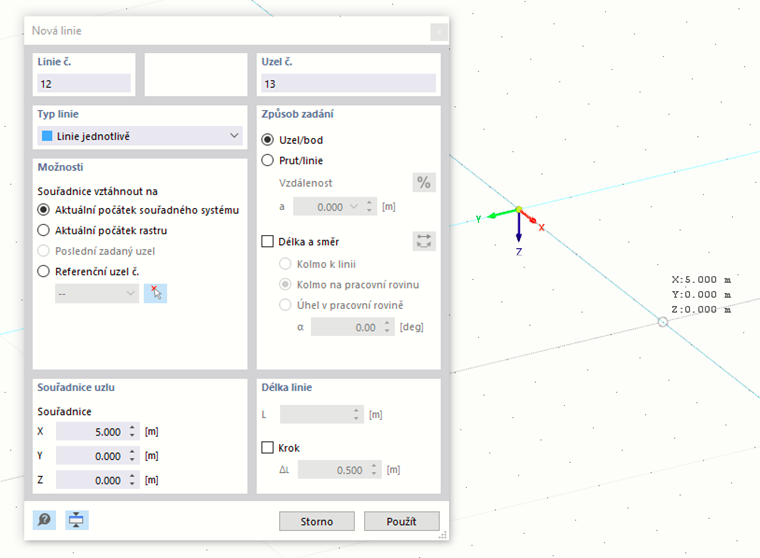
Task: Click the length L stepper arrows
Action: tap(356, 414)
